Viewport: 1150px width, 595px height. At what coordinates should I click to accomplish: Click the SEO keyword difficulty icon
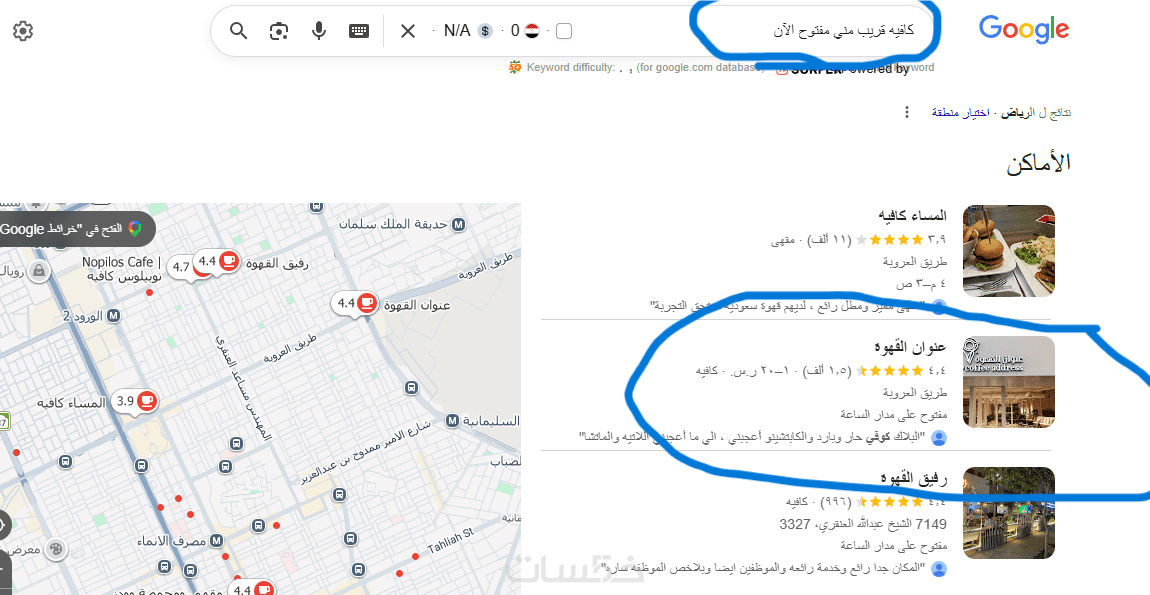coord(516,67)
